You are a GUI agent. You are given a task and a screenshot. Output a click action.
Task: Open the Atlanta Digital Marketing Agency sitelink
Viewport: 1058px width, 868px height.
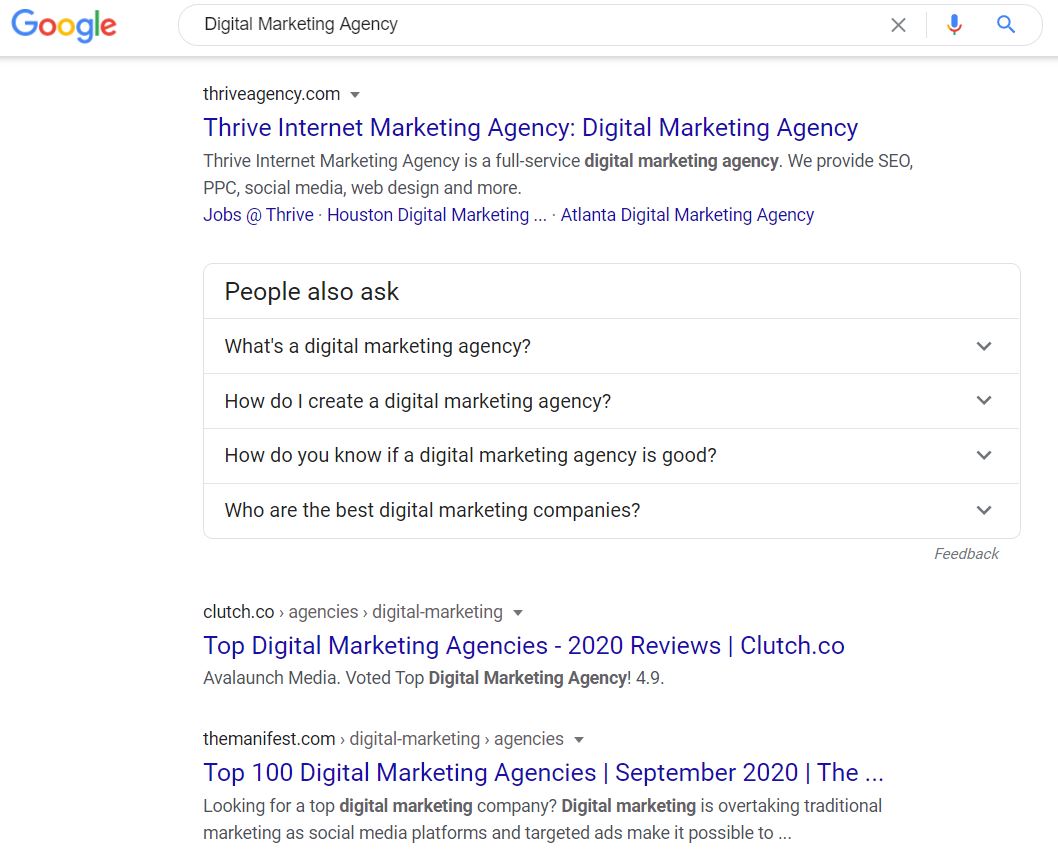coord(687,214)
